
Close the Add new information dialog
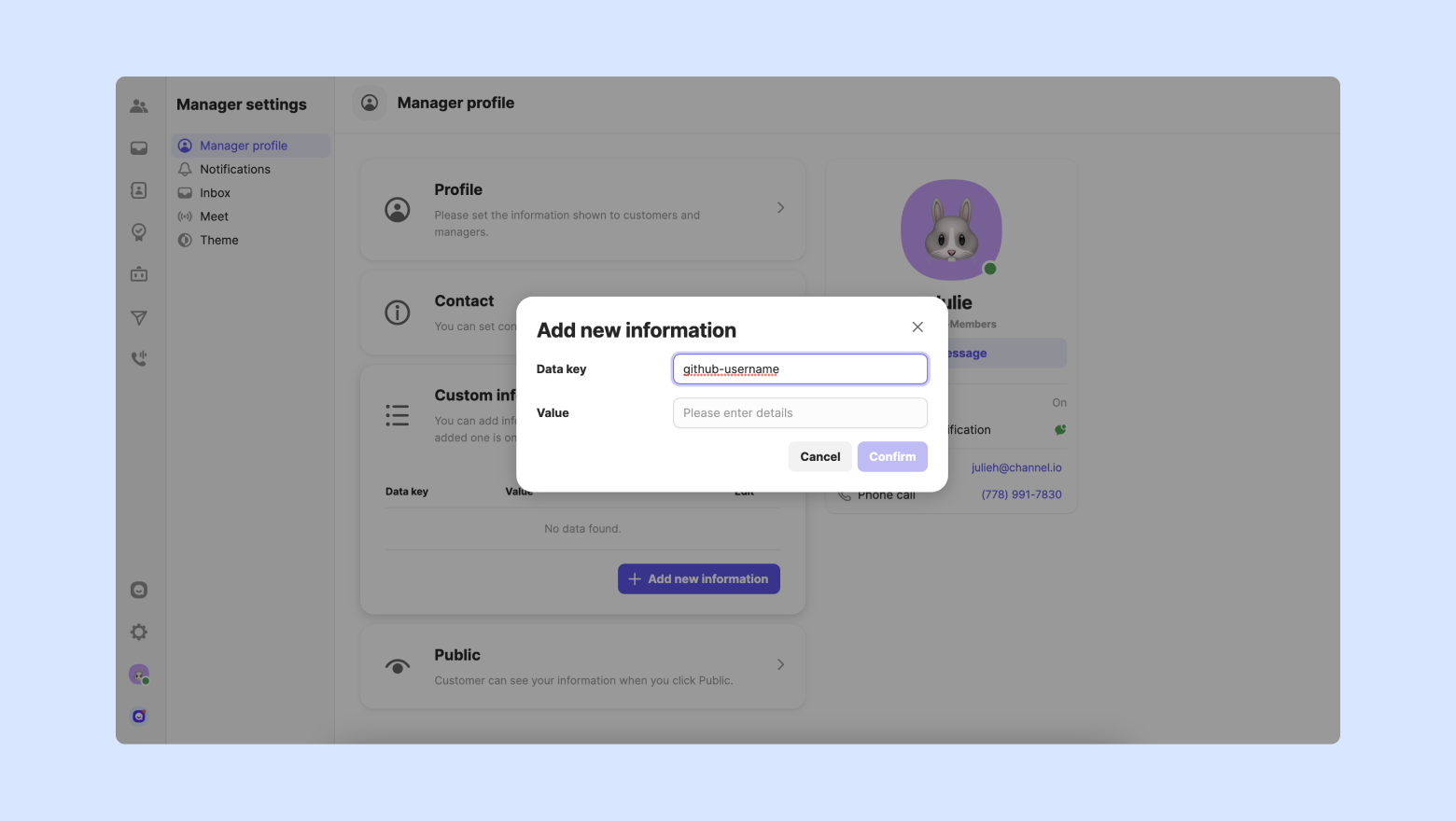tap(917, 327)
